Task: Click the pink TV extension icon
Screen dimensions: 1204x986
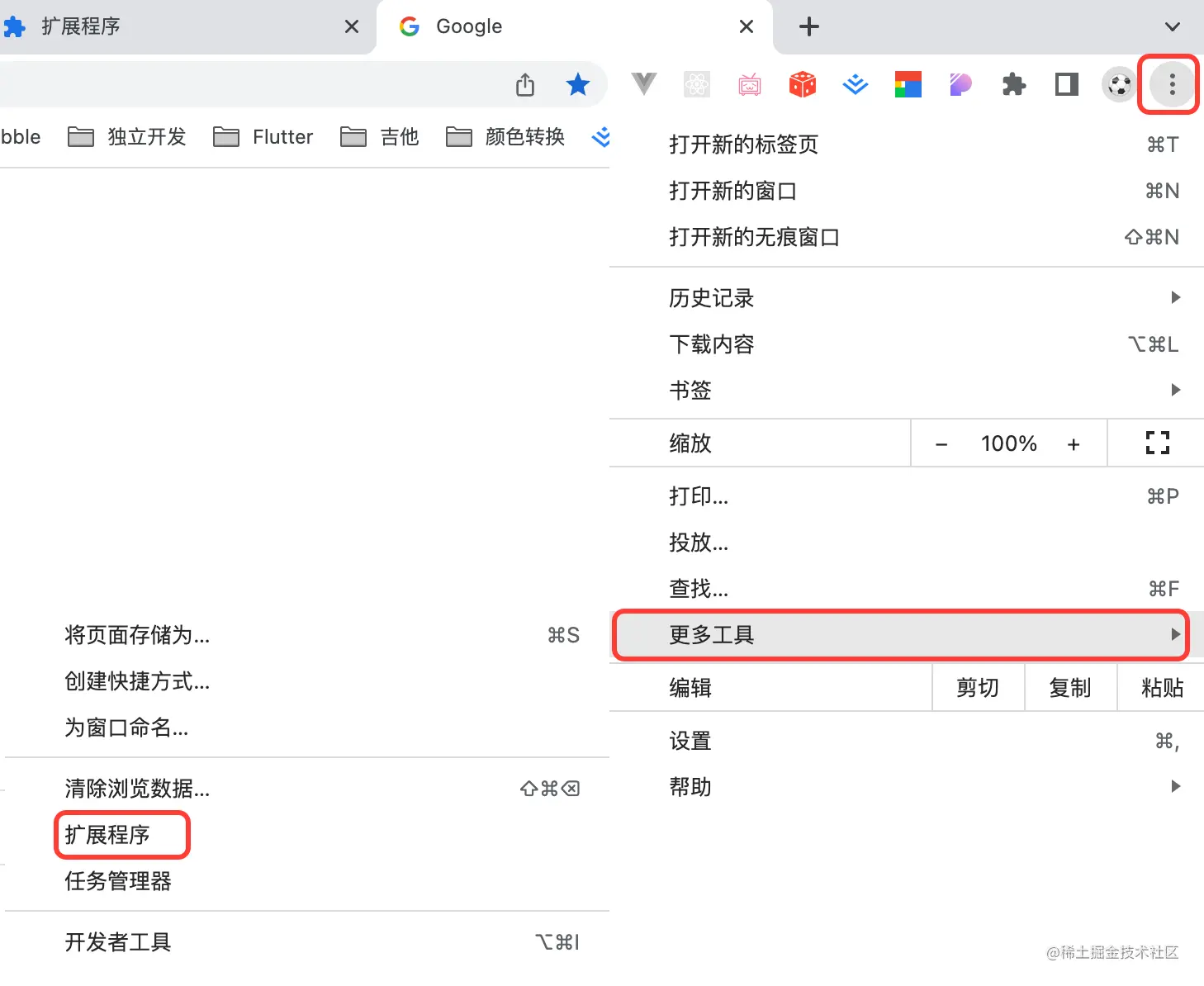Action: (x=750, y=84)
